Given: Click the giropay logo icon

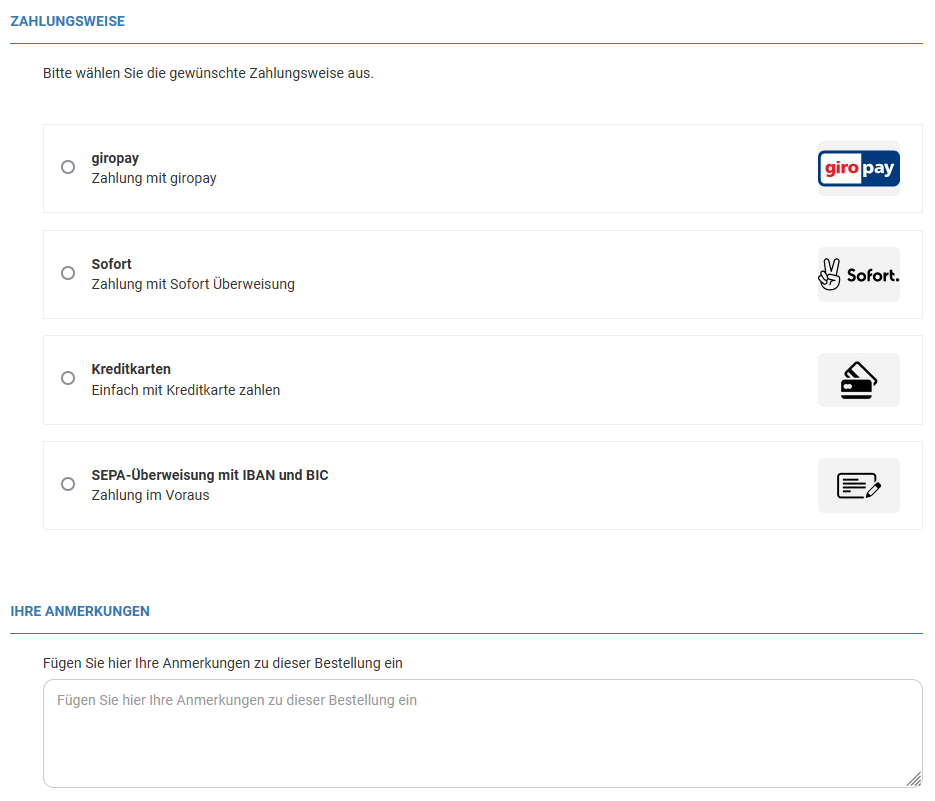Looking at the screenshot, I should (859, 169).
